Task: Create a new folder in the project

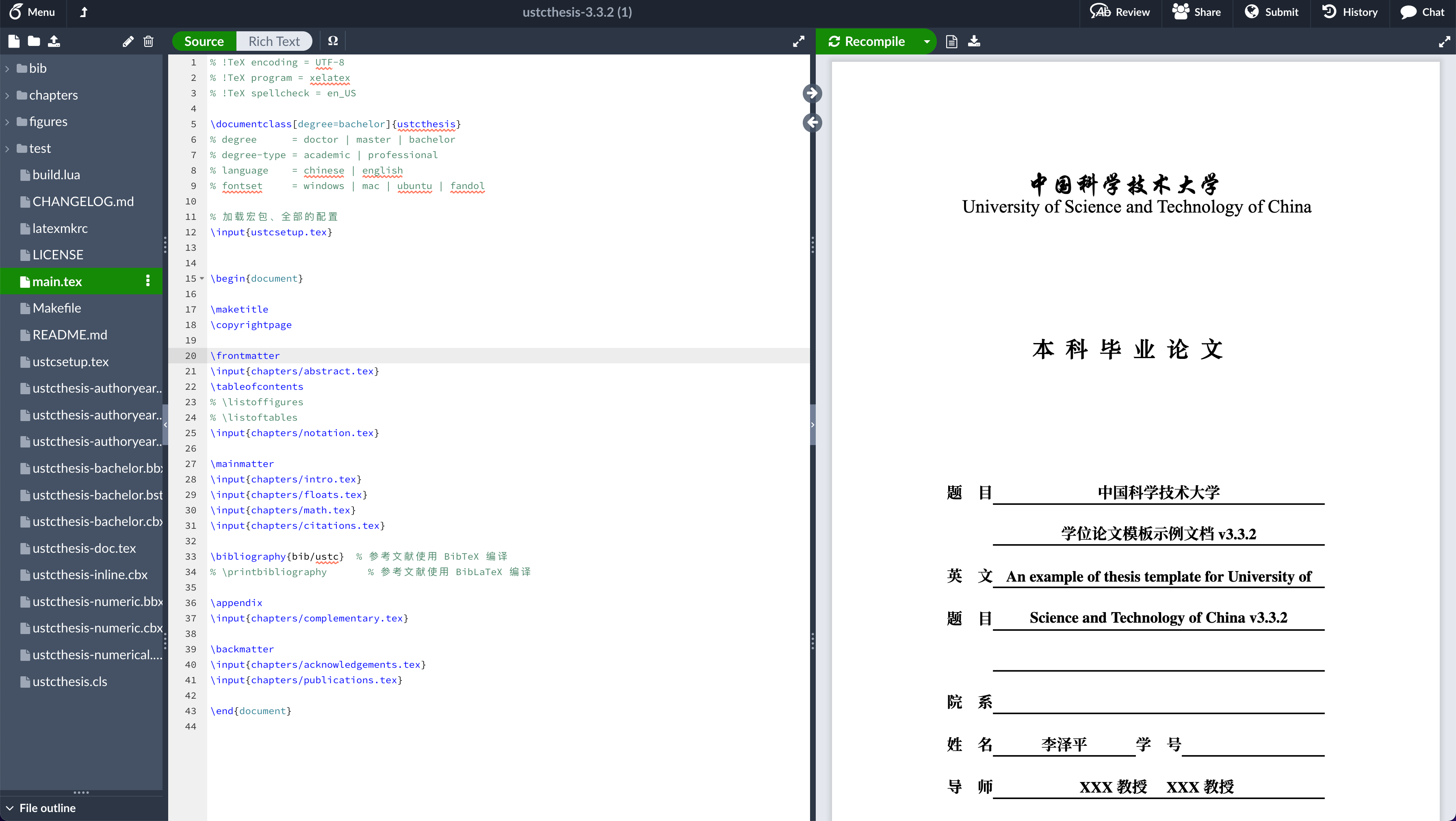Action: (x=33, y=41)
